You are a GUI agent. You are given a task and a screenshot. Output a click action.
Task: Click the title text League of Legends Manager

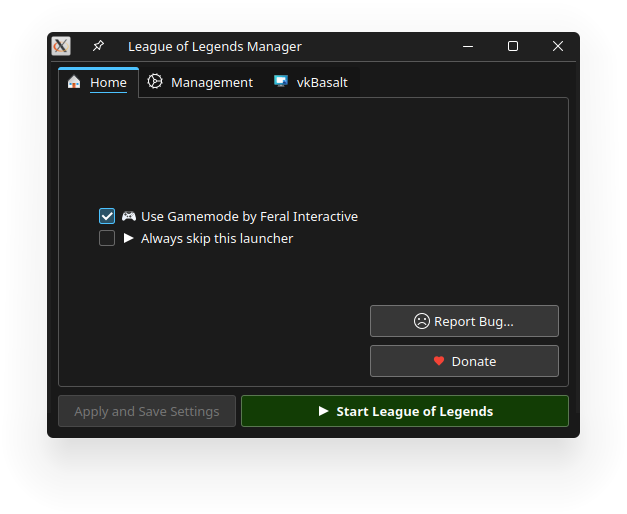click(215, 47)
